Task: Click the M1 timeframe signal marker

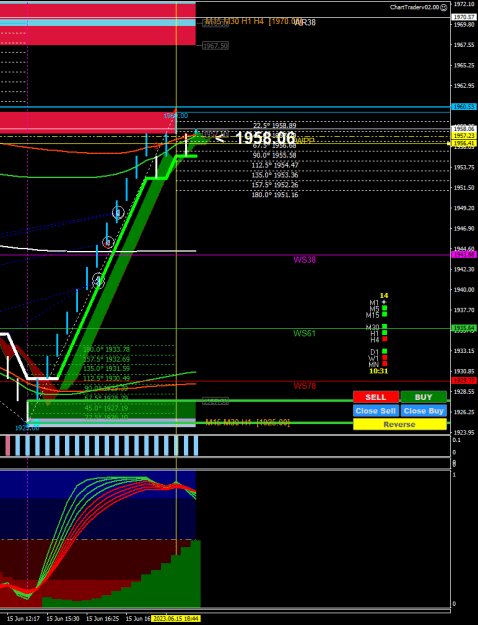Action: click(x=384, y=302)
